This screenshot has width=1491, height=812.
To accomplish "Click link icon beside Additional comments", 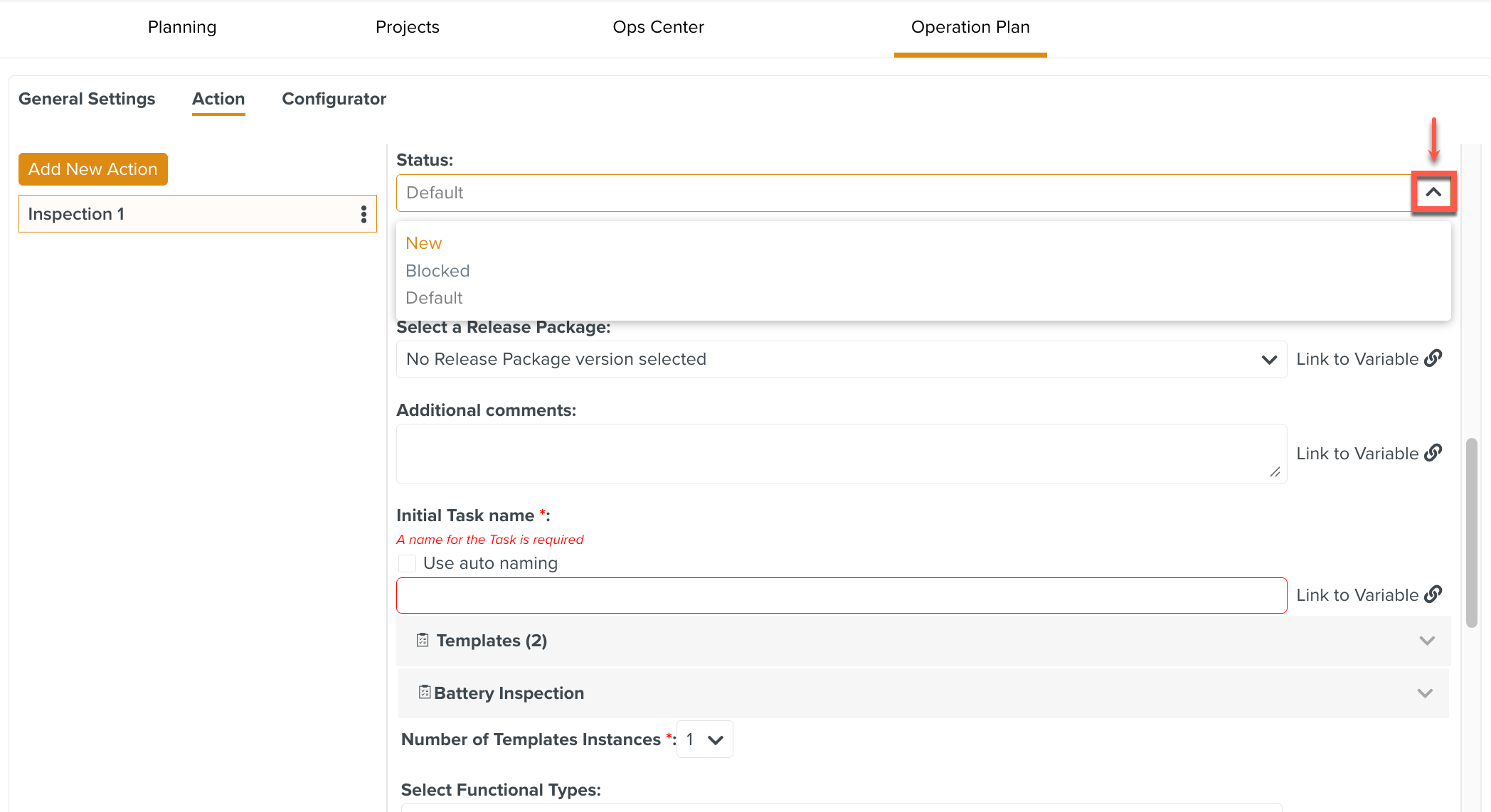I will click(x=1433, y=453).
